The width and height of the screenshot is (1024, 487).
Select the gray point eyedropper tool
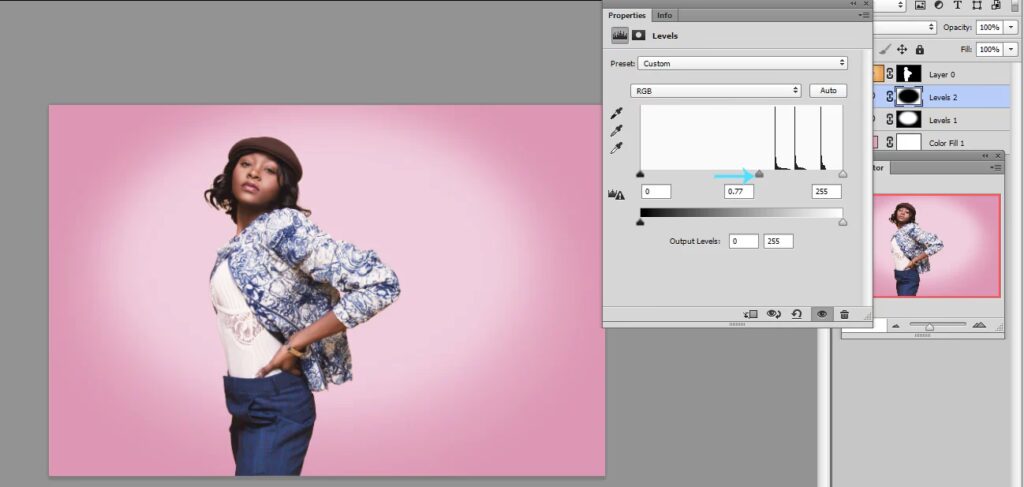pos(615,130)
